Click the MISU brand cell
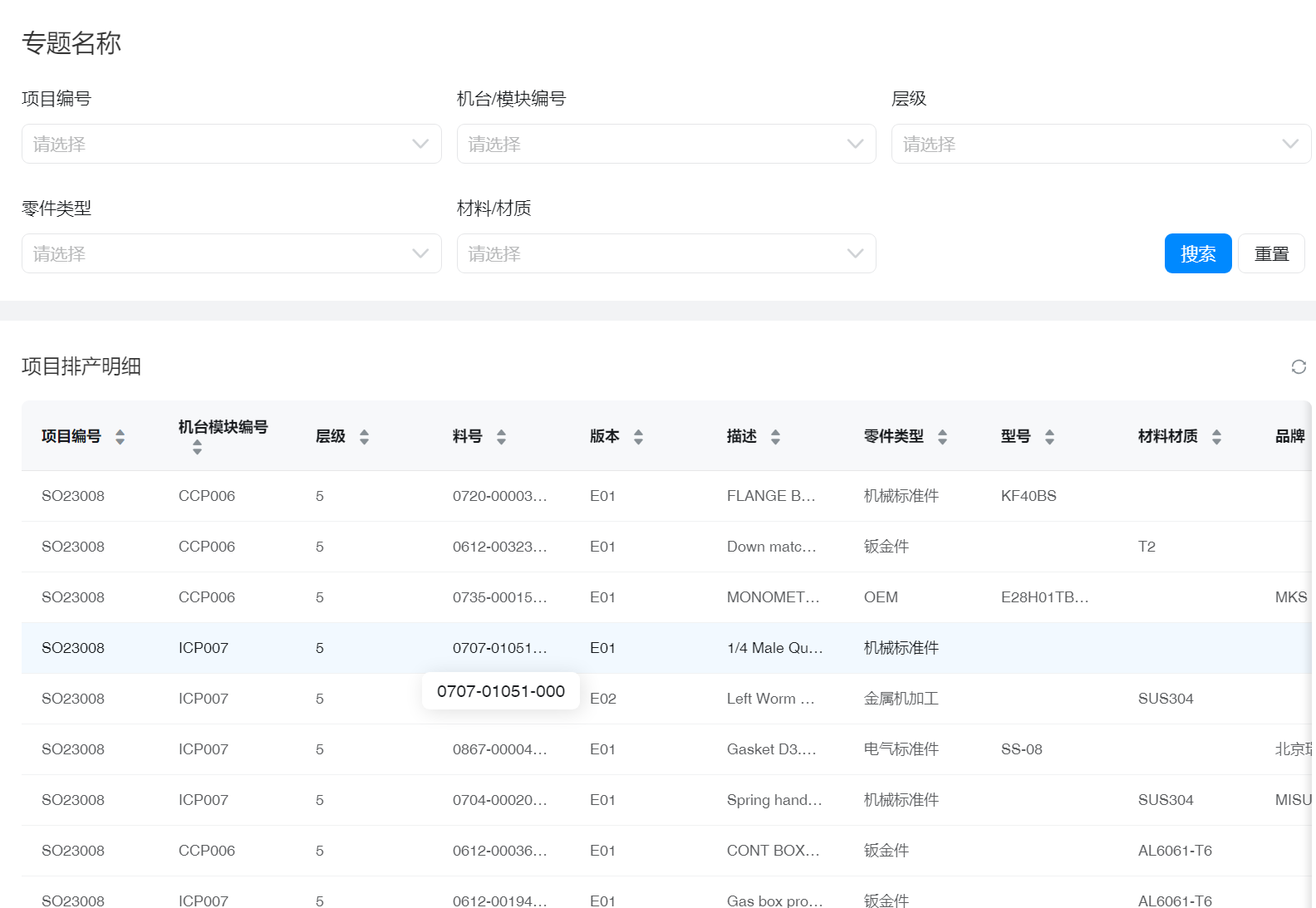This screenshot has width=1316, height=908. point(1294,800)
